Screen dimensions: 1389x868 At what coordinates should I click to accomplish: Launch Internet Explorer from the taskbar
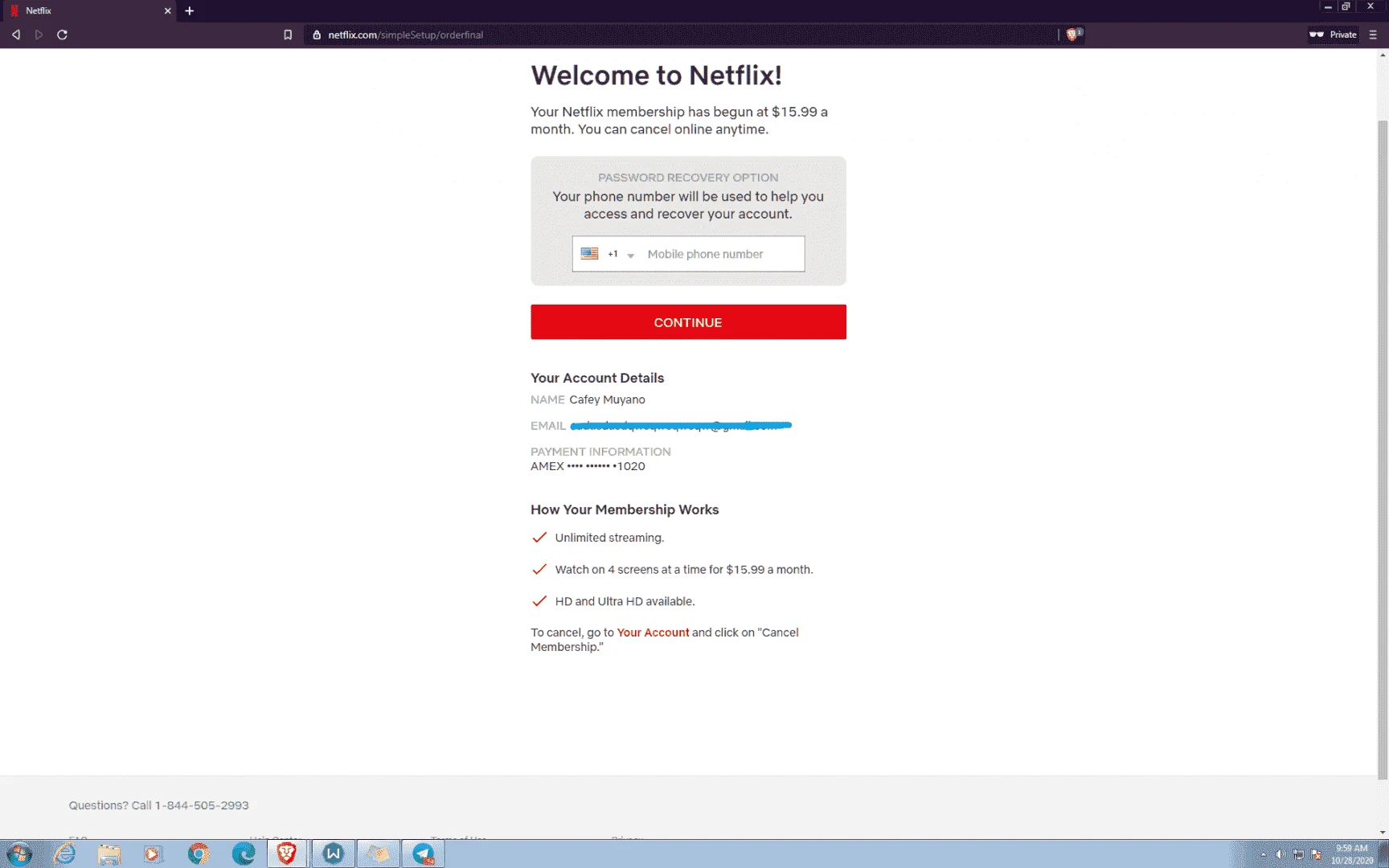pyautogui.click(x=64, y=854)
